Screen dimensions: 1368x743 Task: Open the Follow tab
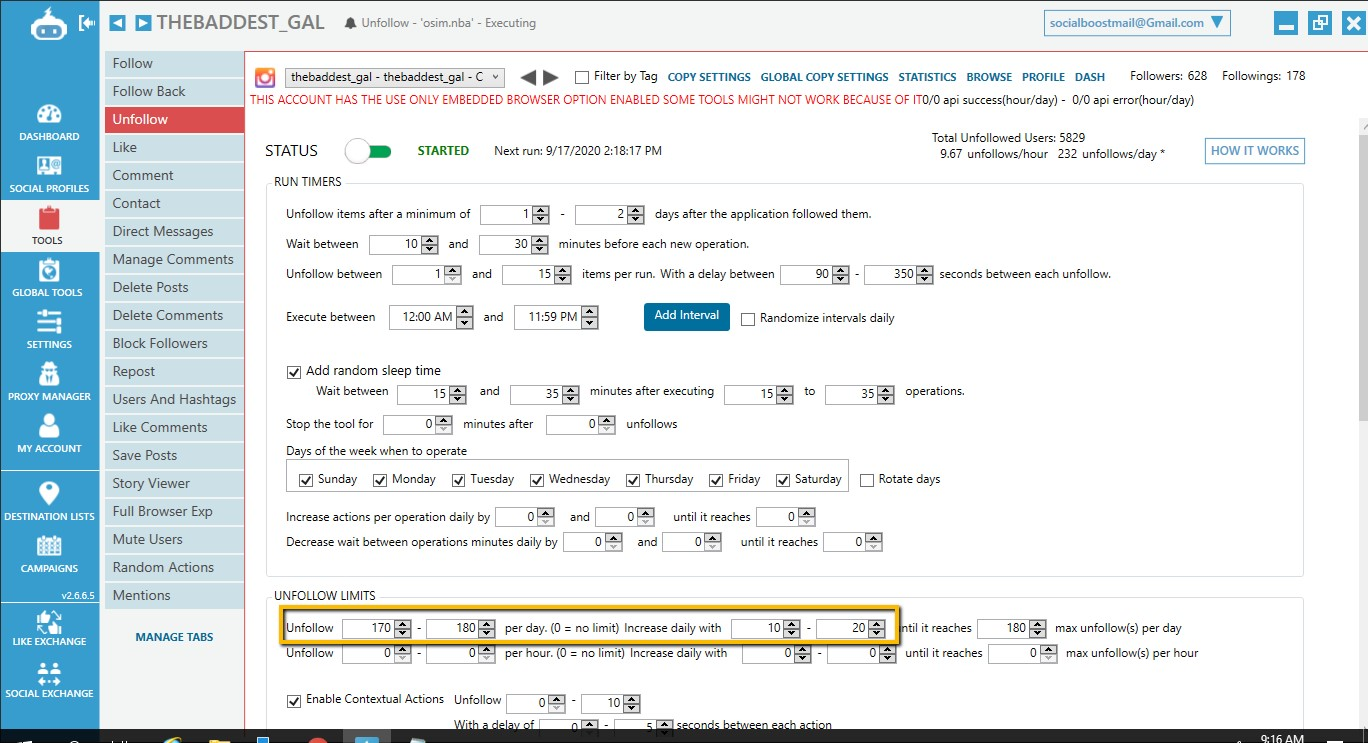(174, 63)
